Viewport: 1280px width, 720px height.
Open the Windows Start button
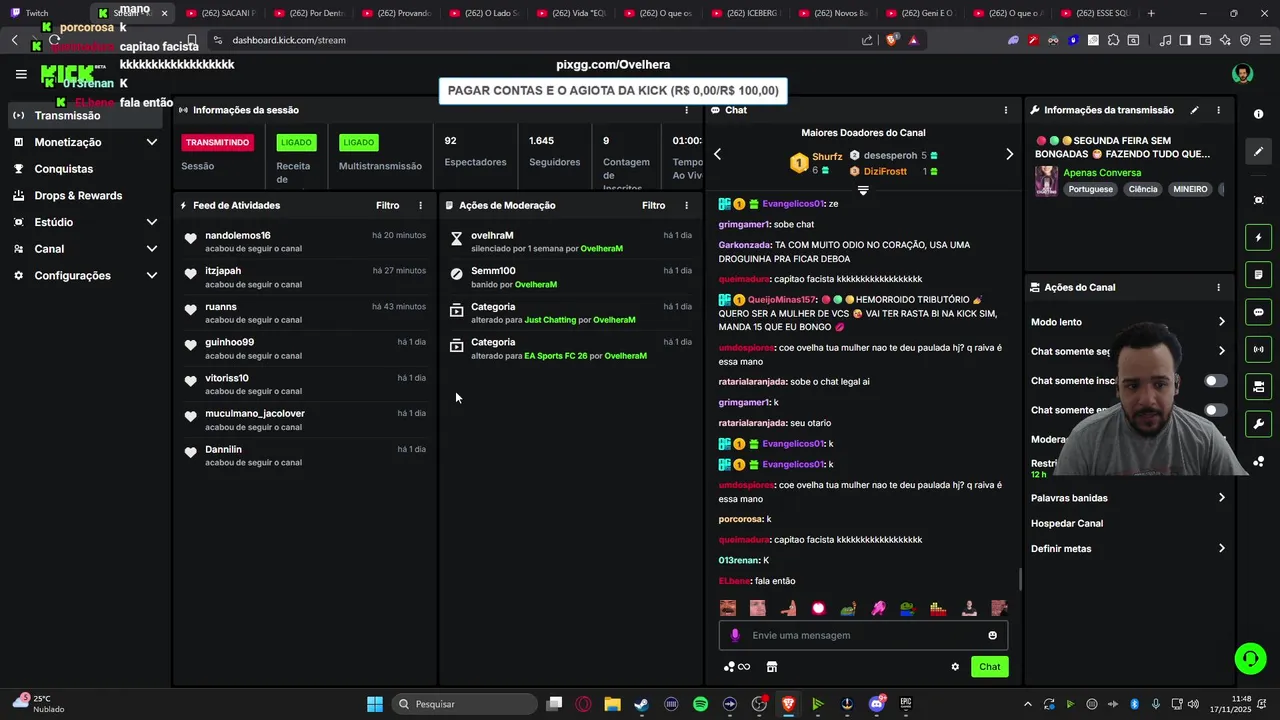[374, 704]
